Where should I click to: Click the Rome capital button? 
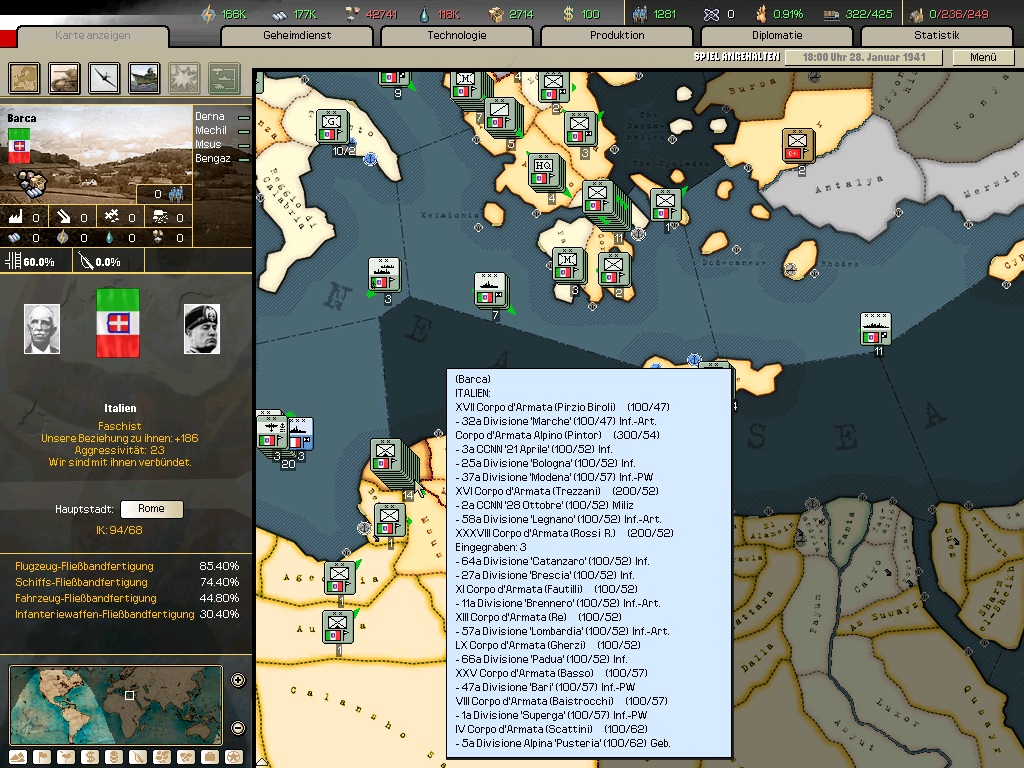(x=151, y=509)
